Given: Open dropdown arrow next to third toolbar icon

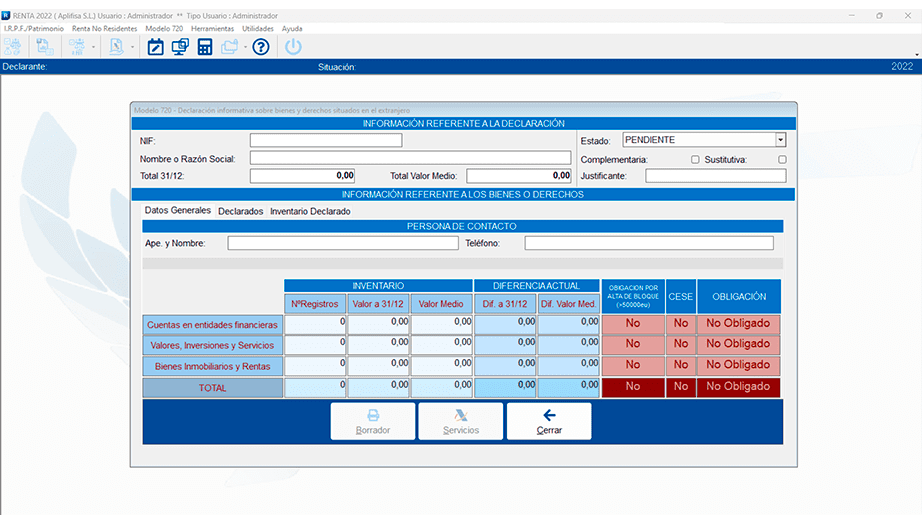Looking at the screenshot, I should pos(93,47).
